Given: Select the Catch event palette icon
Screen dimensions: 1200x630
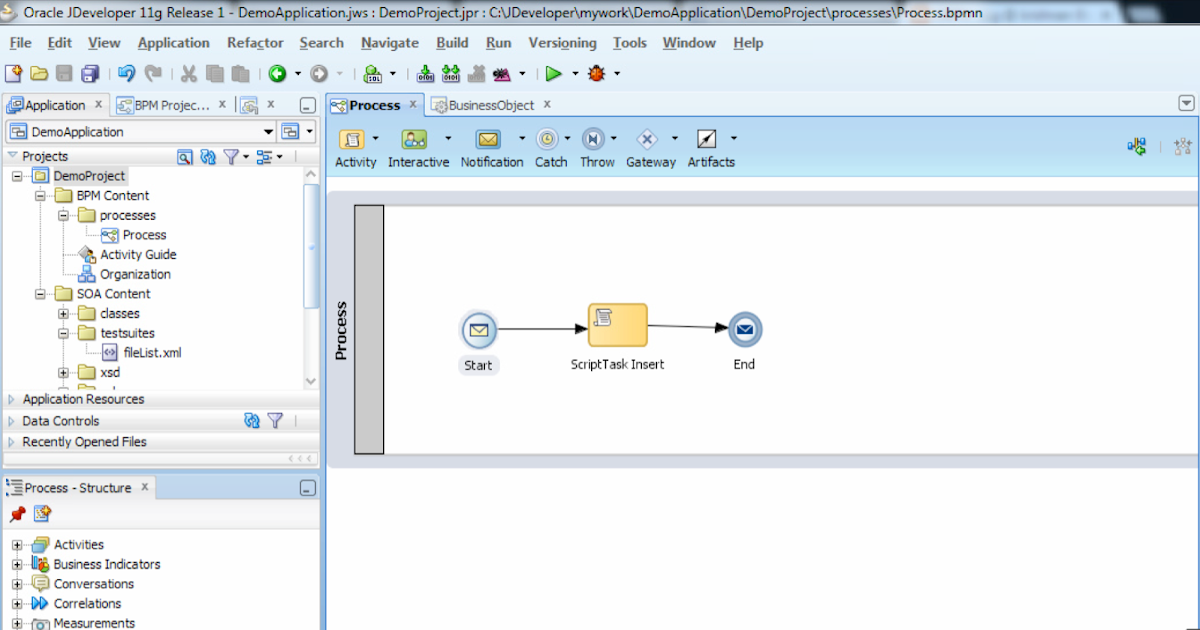Looking at the screenshot, I should [547, 139].
